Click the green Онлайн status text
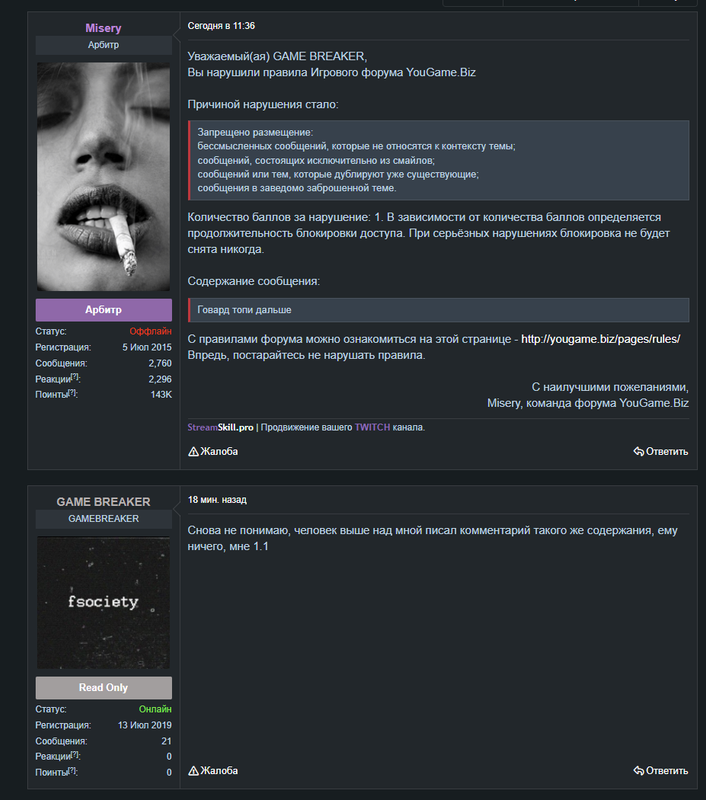This screenshot has height=800, width=706. [155, 709]
